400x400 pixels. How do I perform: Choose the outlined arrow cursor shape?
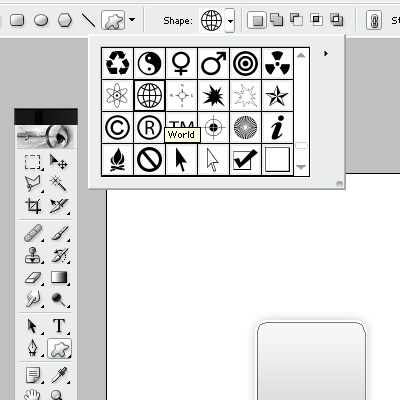click(213, 159)
